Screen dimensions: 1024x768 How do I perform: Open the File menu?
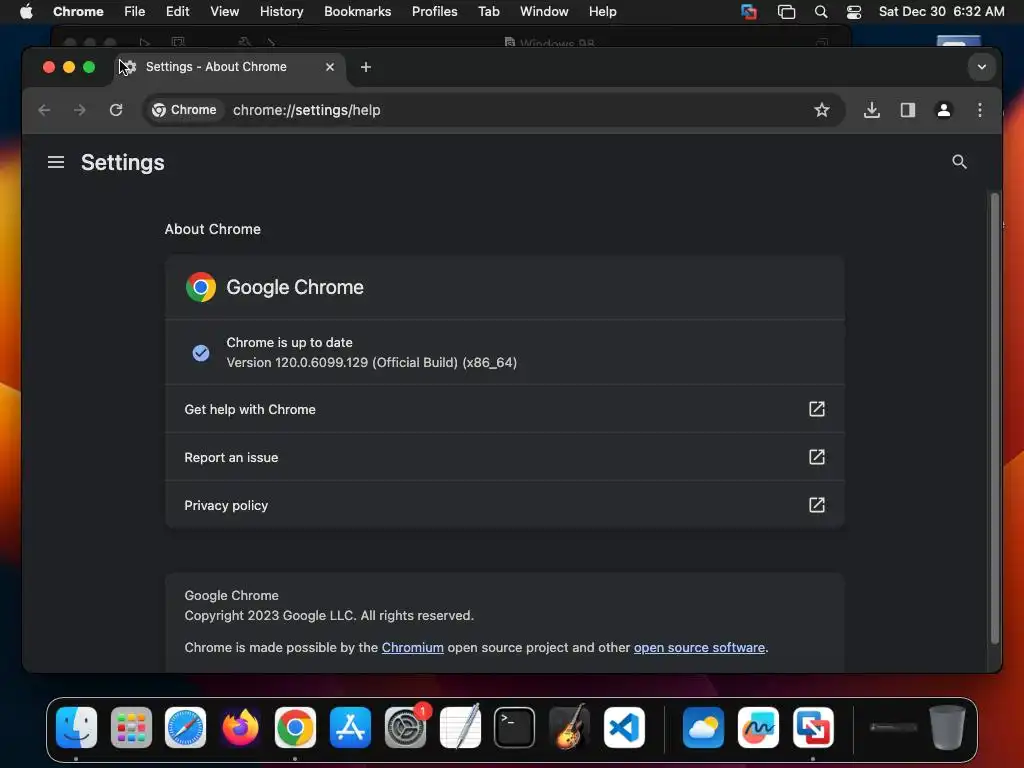pos(135,12)
